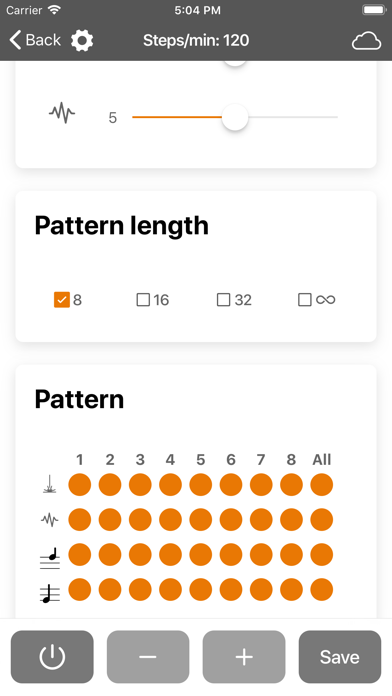Screen dimensions: 392x696
Task: Tap the cloud sync icon
Action: point(366,41)
